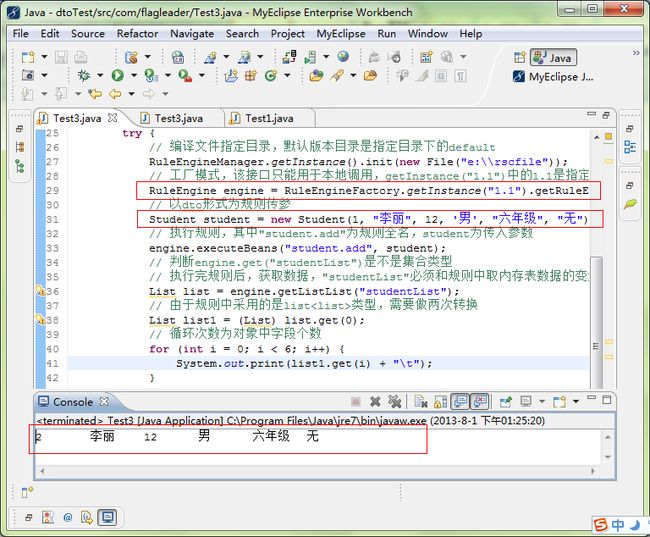The image size is (650, 537).
Task: Click the Open Task folder icon
Action: coord(370,75)
